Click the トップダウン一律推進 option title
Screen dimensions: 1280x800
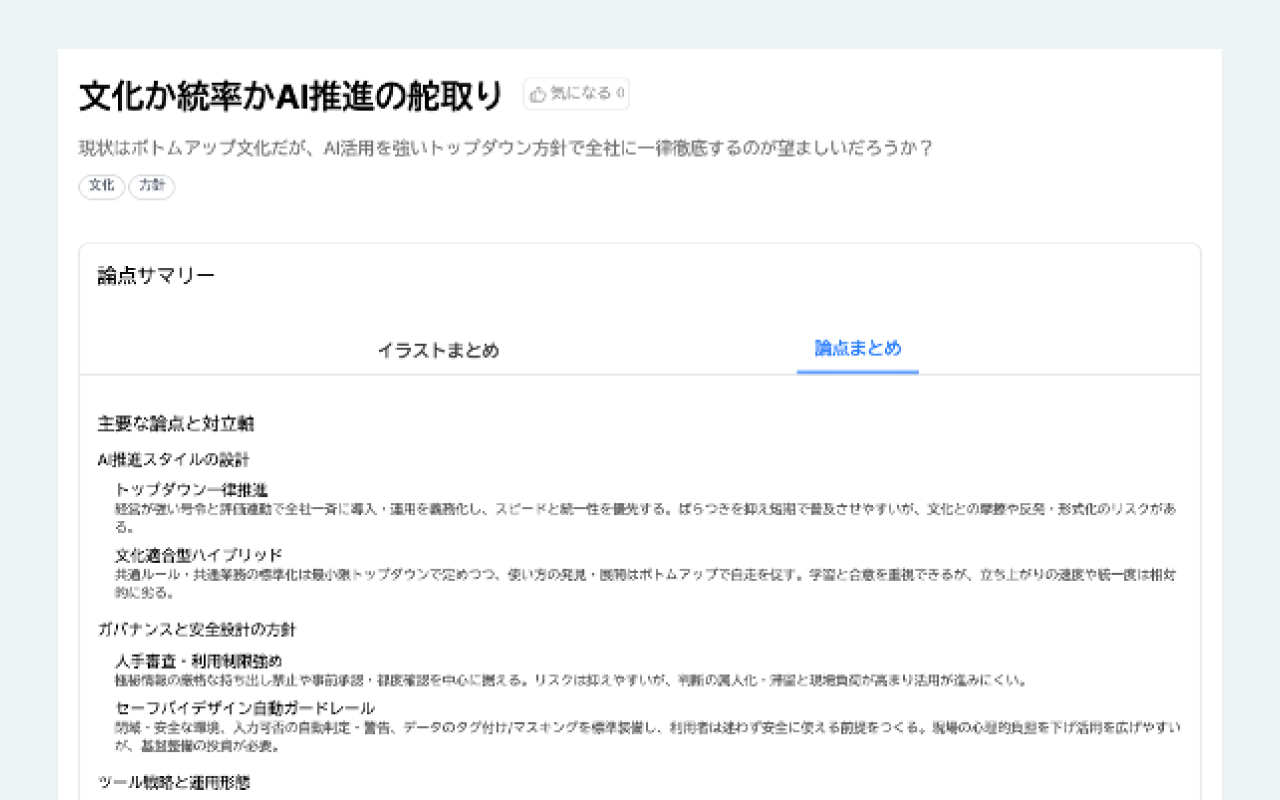point(192,490)
